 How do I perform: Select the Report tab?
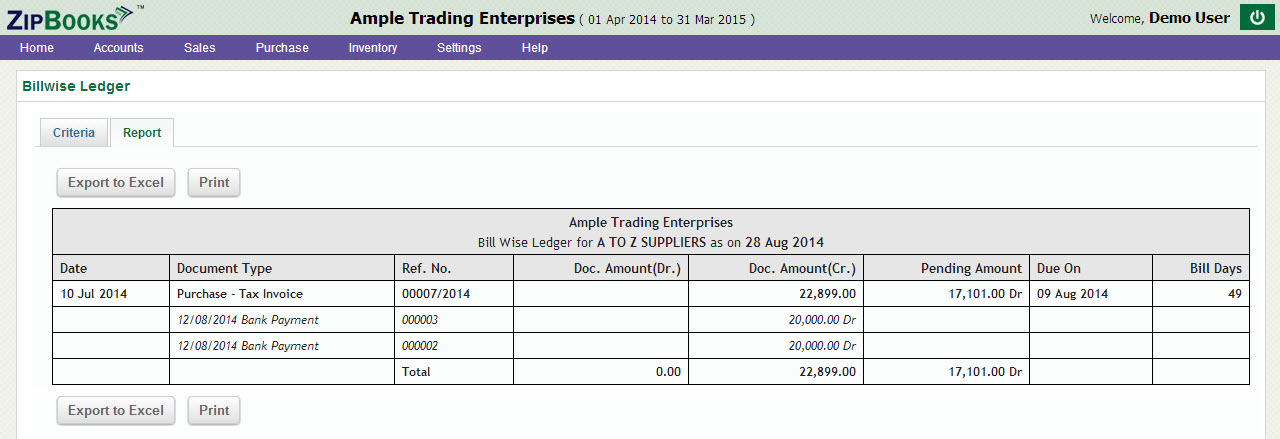(142, 133)
